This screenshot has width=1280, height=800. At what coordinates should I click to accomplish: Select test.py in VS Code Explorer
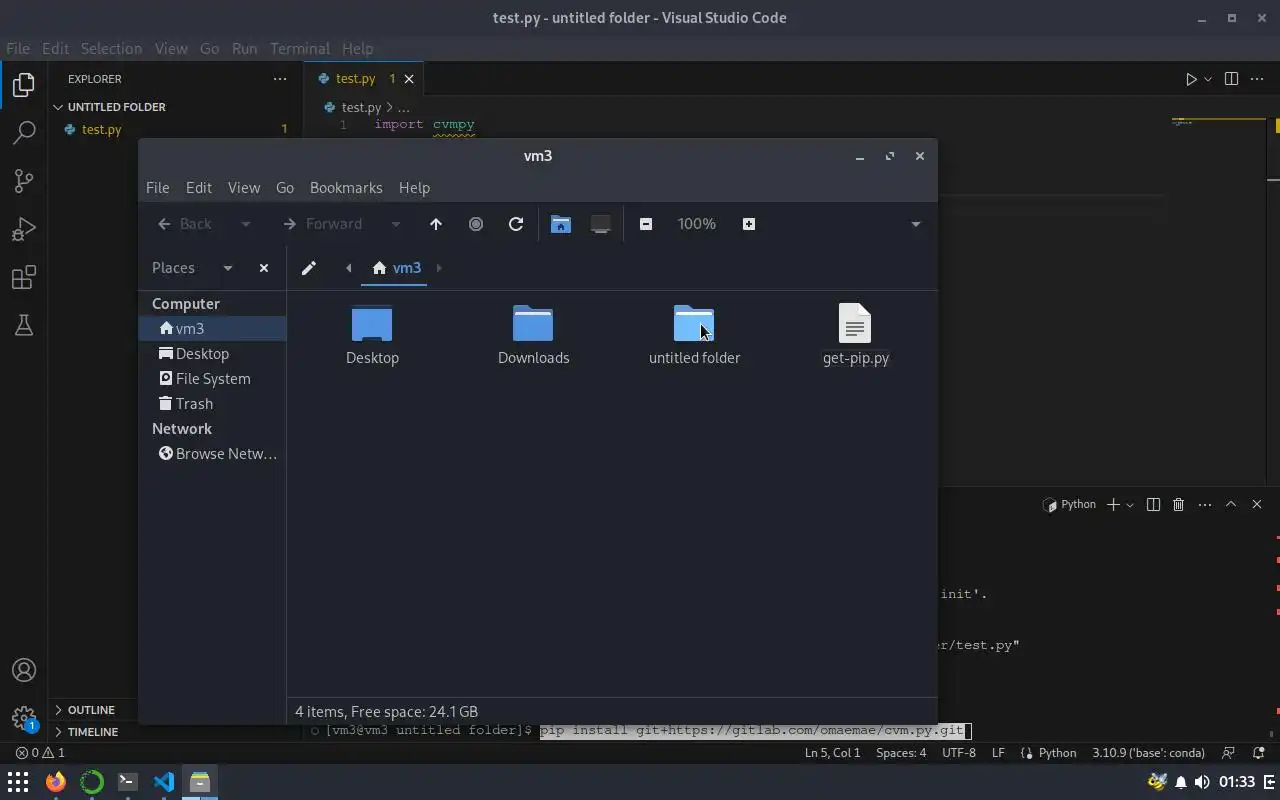click(101, 129)
